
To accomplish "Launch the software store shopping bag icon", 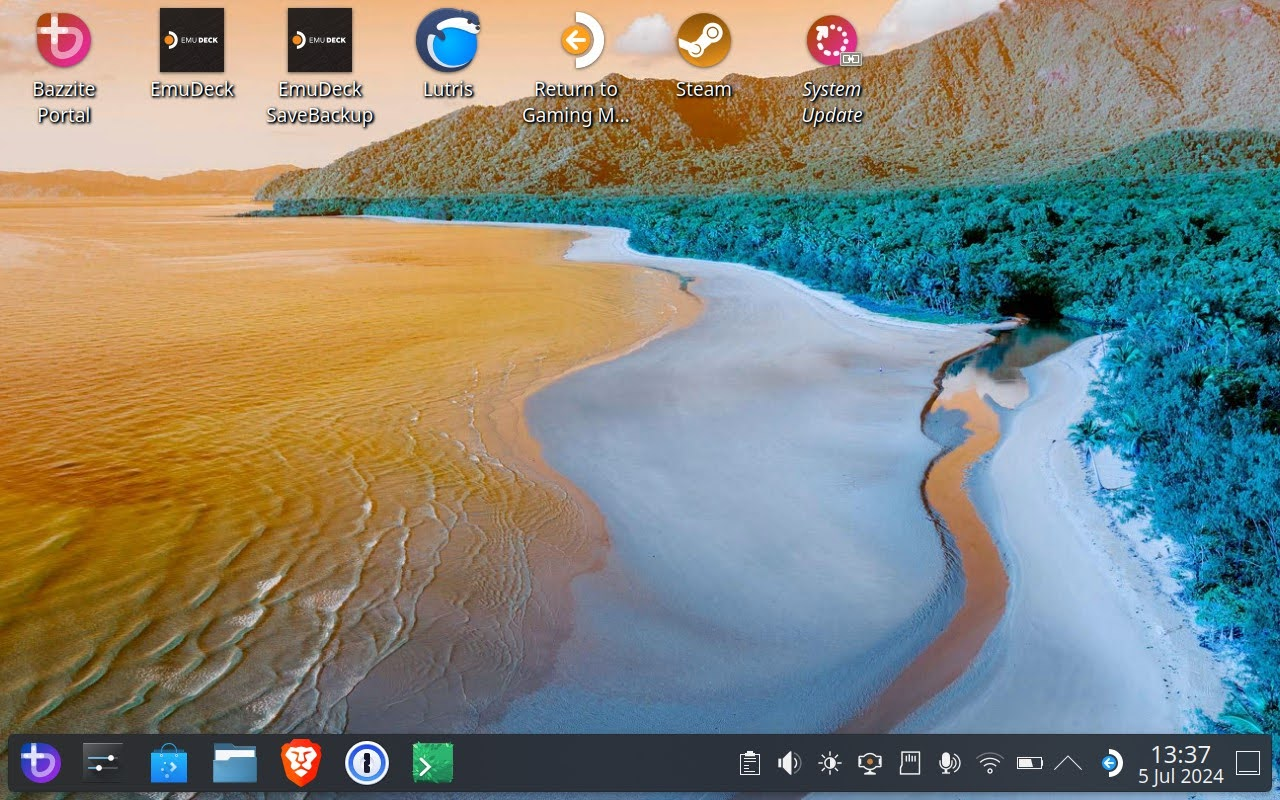I will click(169, 764).
